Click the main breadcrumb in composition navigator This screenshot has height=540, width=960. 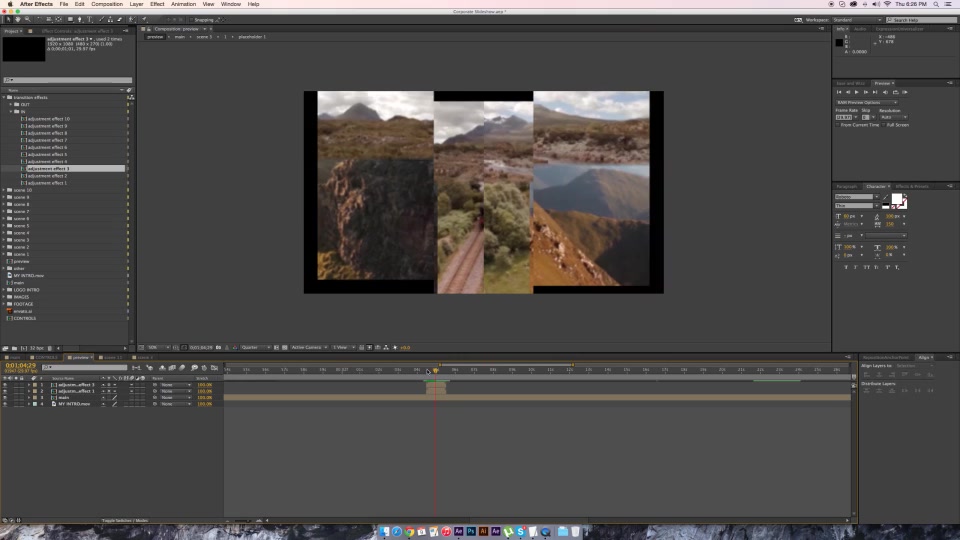click(x=179, y=37)
